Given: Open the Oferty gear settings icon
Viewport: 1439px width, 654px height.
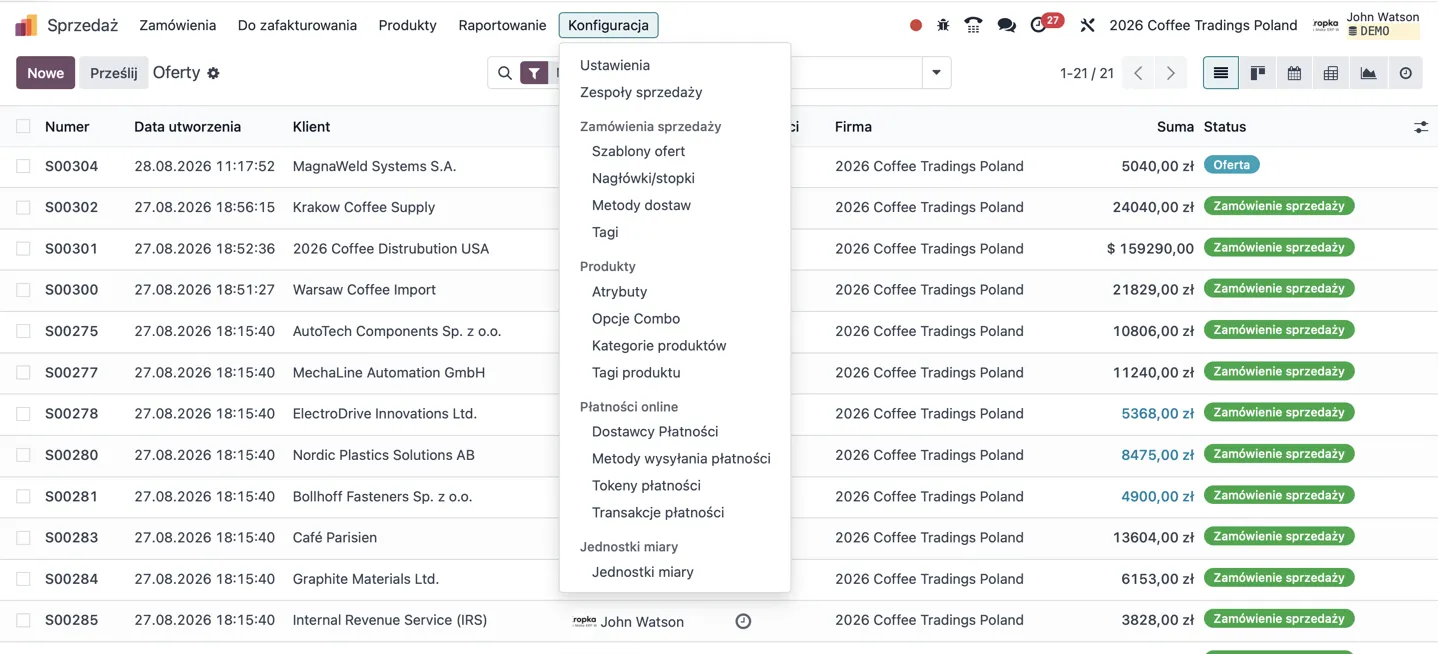Looking at the screenshot, I should tap(213, 73).
